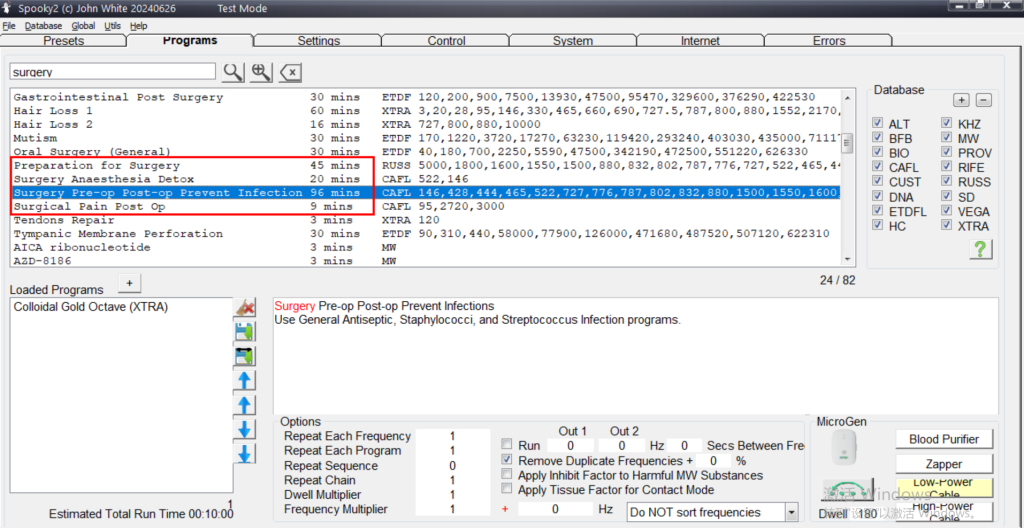This screenshot has width=1024, height=528.
Task: Click the program search input field
Action: click(x=112, y=72)
